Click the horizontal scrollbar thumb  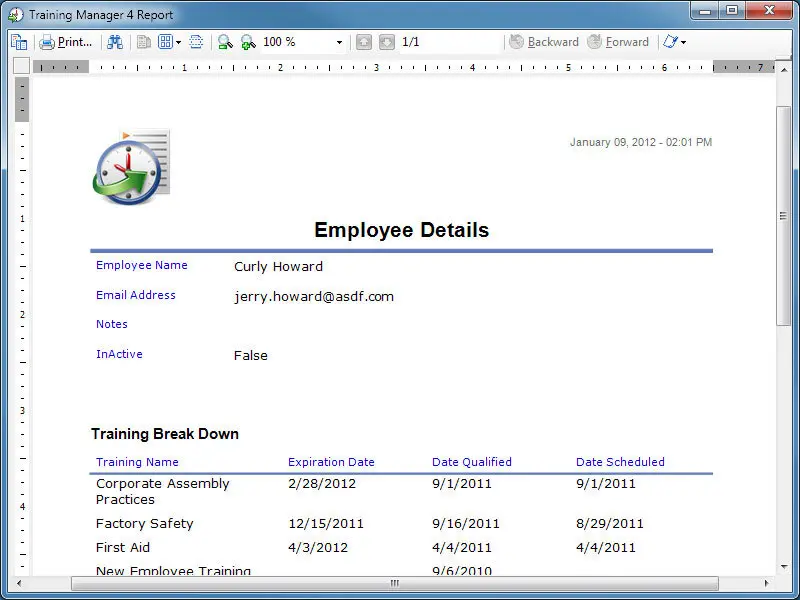click(393, 583)
